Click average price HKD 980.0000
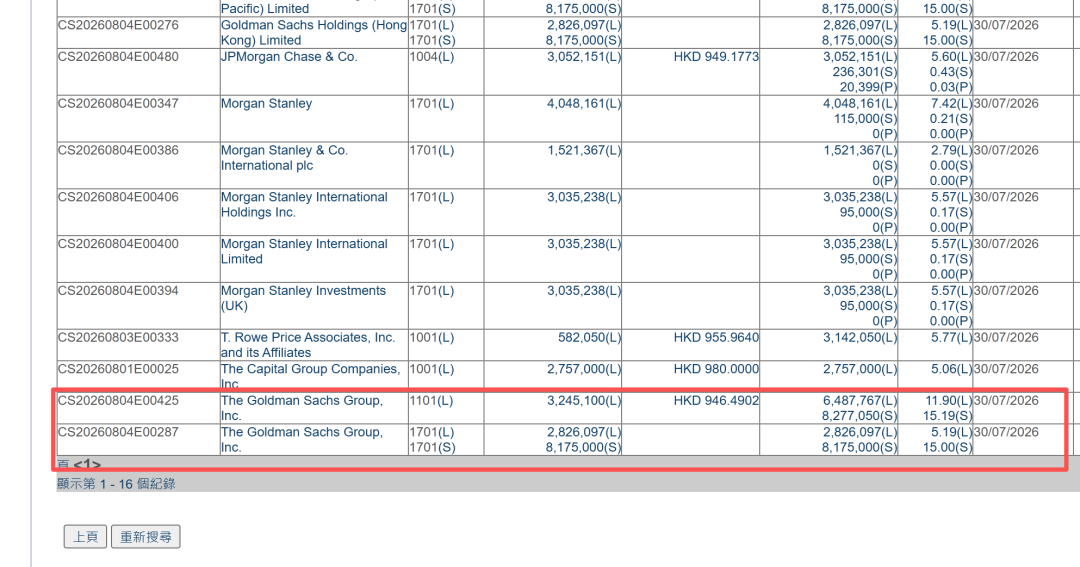Image resolution: width=1080 pixels, height=567 pixels. 716,369
